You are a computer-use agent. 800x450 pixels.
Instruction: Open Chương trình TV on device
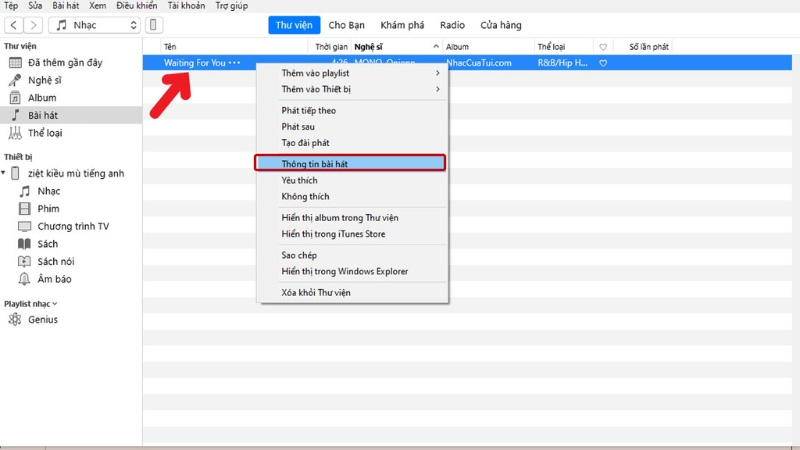(73, 227)
